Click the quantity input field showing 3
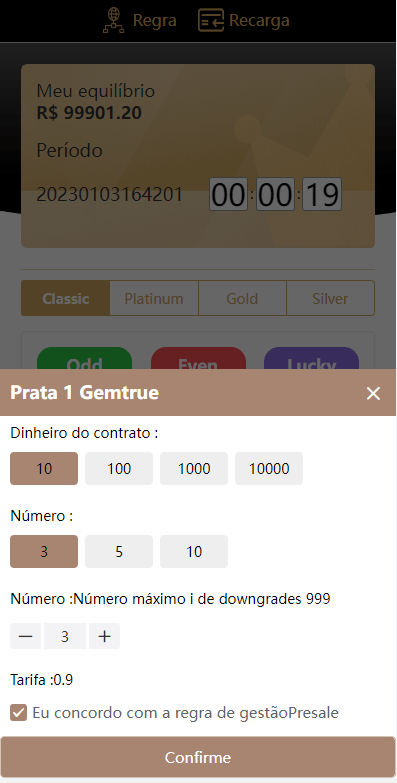397x783 pixels. point(65,636)
